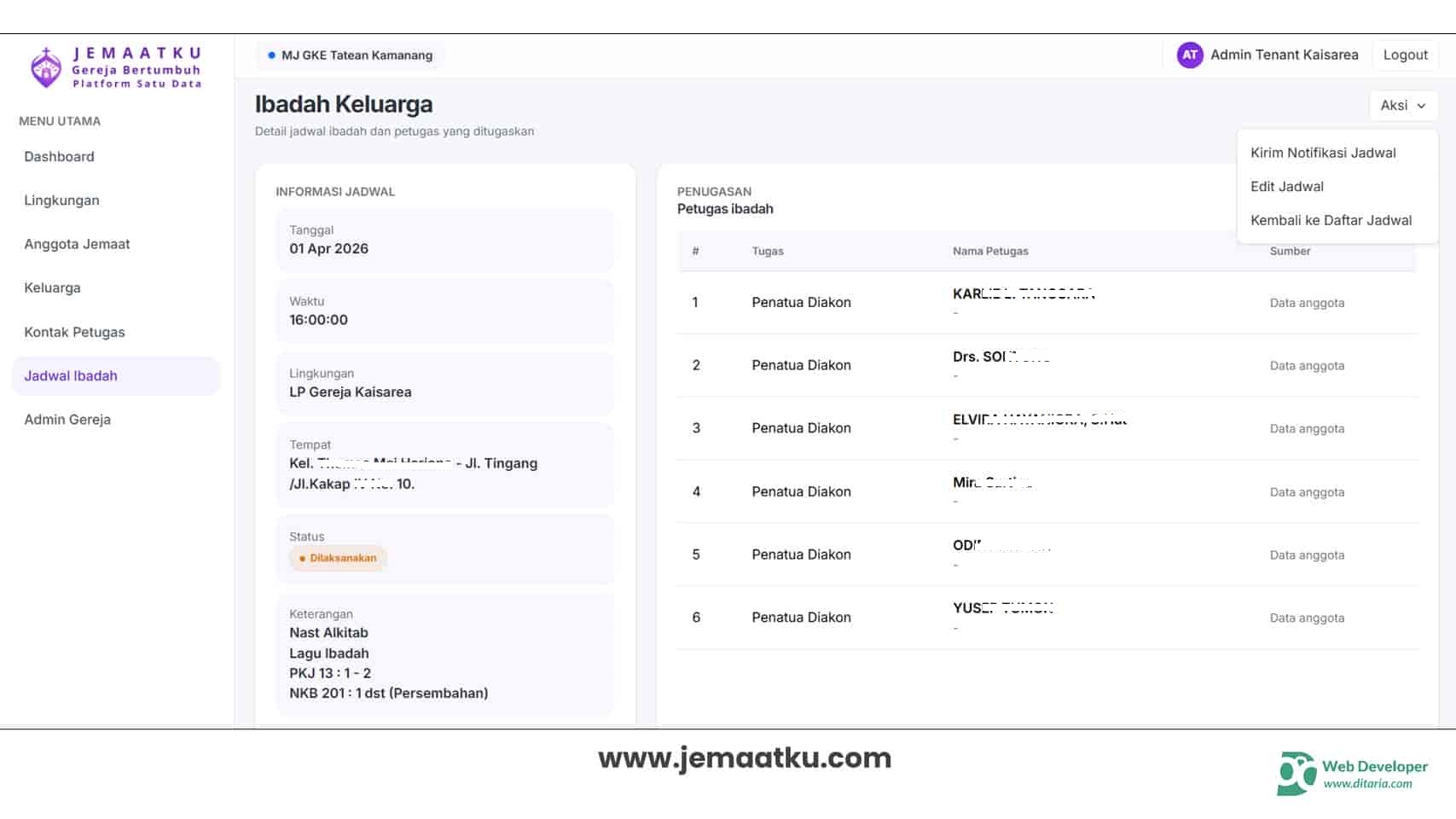Open Kontak Petugas
The image size is (1456, 819).
point(73,332)
